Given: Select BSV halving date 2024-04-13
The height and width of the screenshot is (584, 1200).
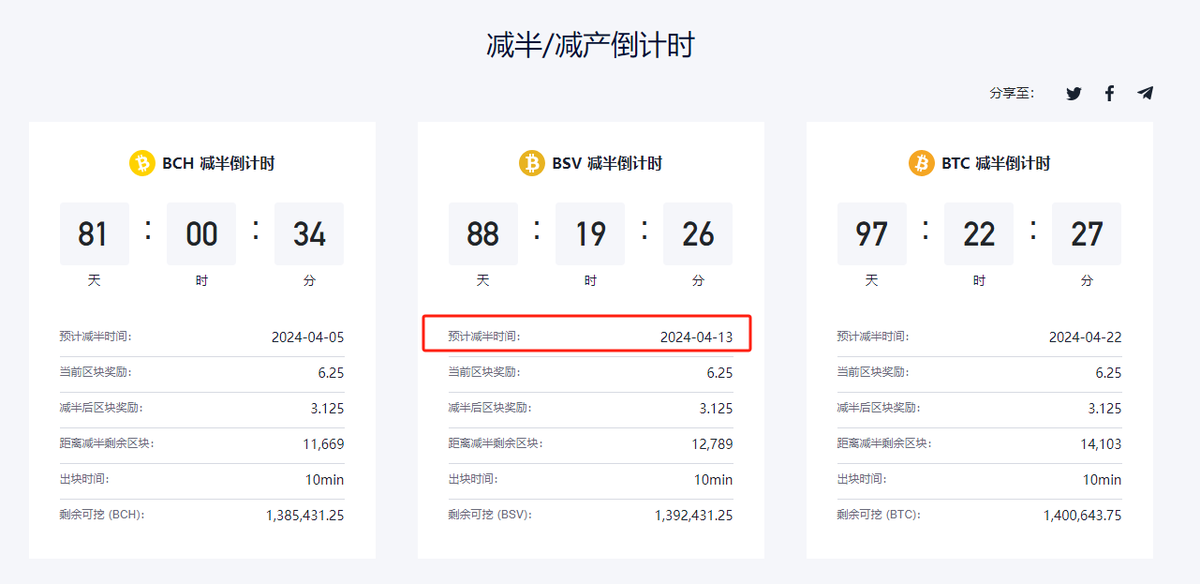Looking at the screenshot, I should tap(696, 337).
